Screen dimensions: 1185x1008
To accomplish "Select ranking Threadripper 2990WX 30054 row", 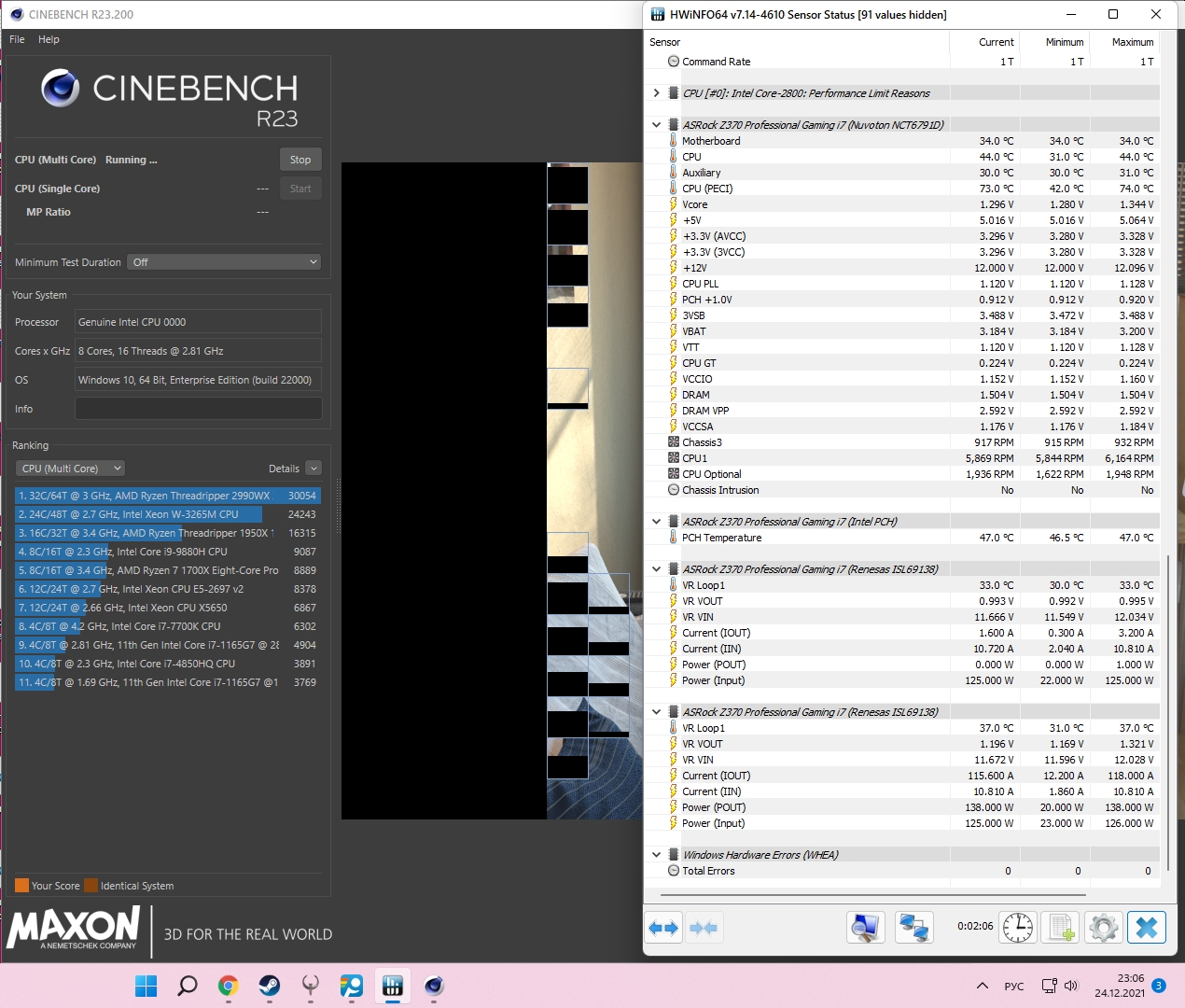I will (x=168, y=496).
